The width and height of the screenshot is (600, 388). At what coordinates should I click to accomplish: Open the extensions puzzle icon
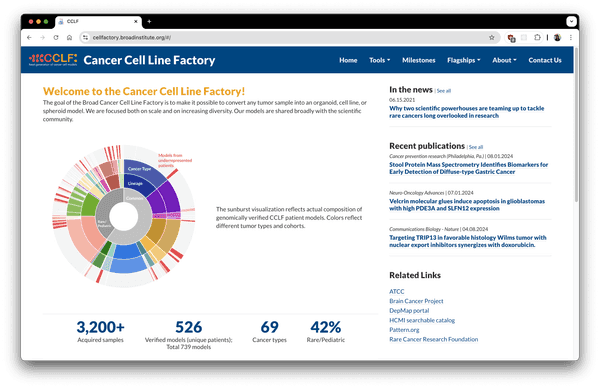tap(537, 37)
